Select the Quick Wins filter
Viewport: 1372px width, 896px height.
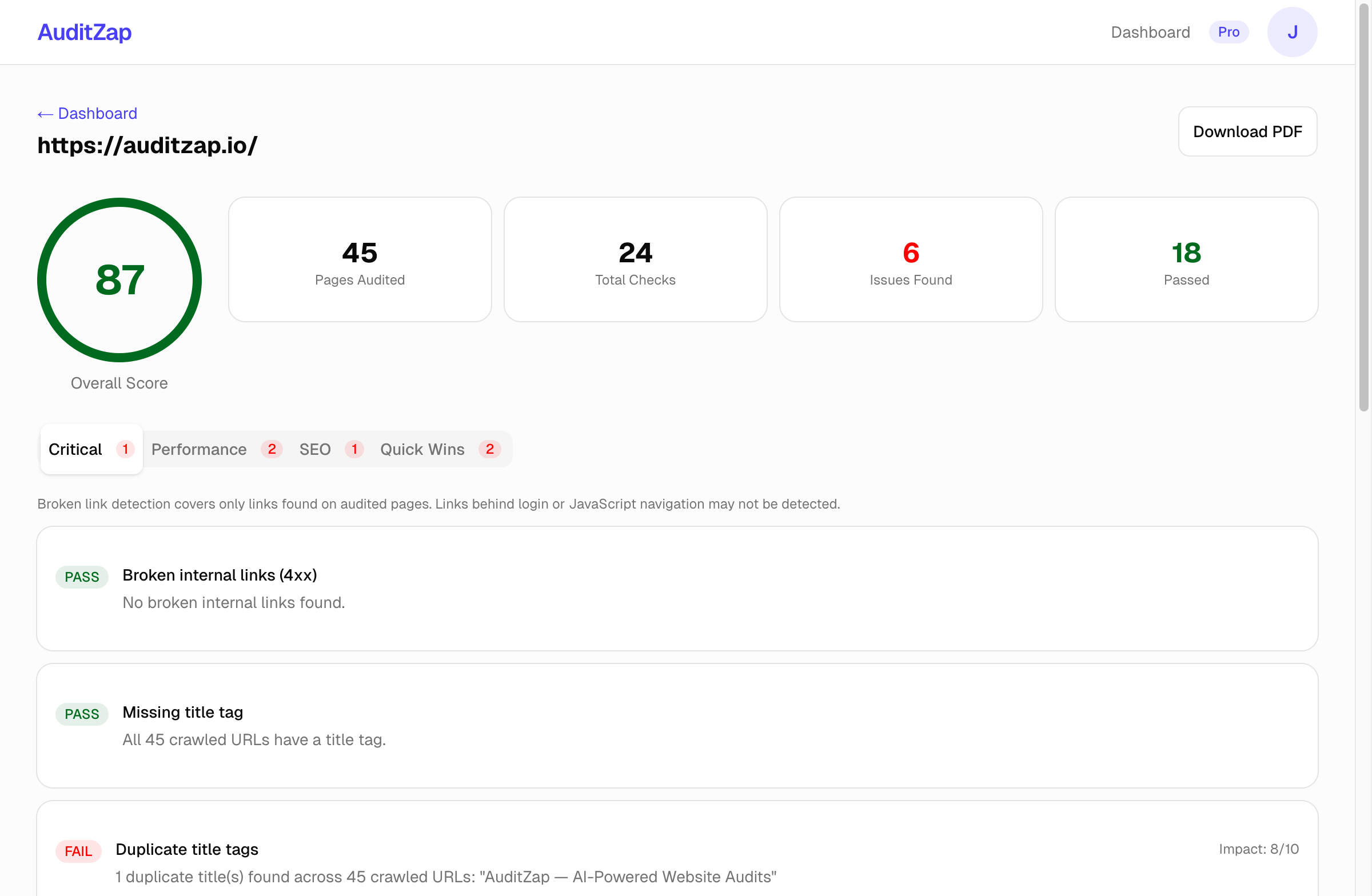(x=422, y=449)
